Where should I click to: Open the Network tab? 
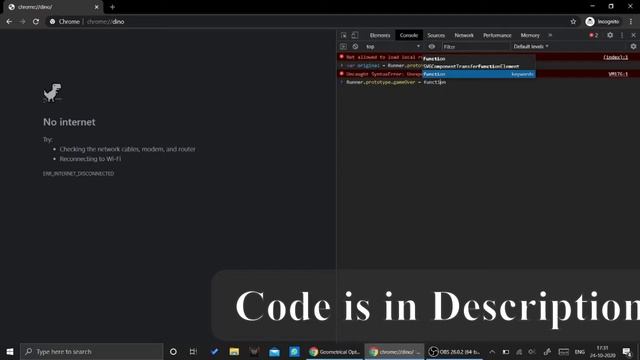(x=464, y=36)
